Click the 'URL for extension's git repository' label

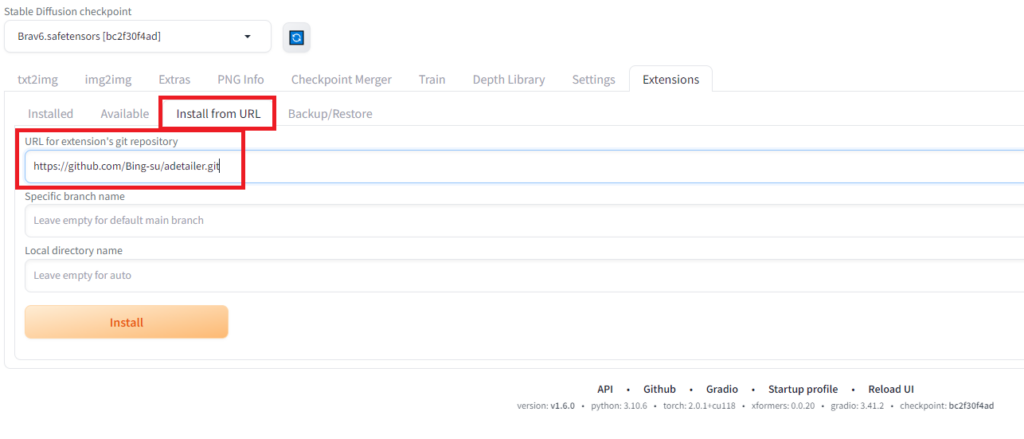click(101, 141)
